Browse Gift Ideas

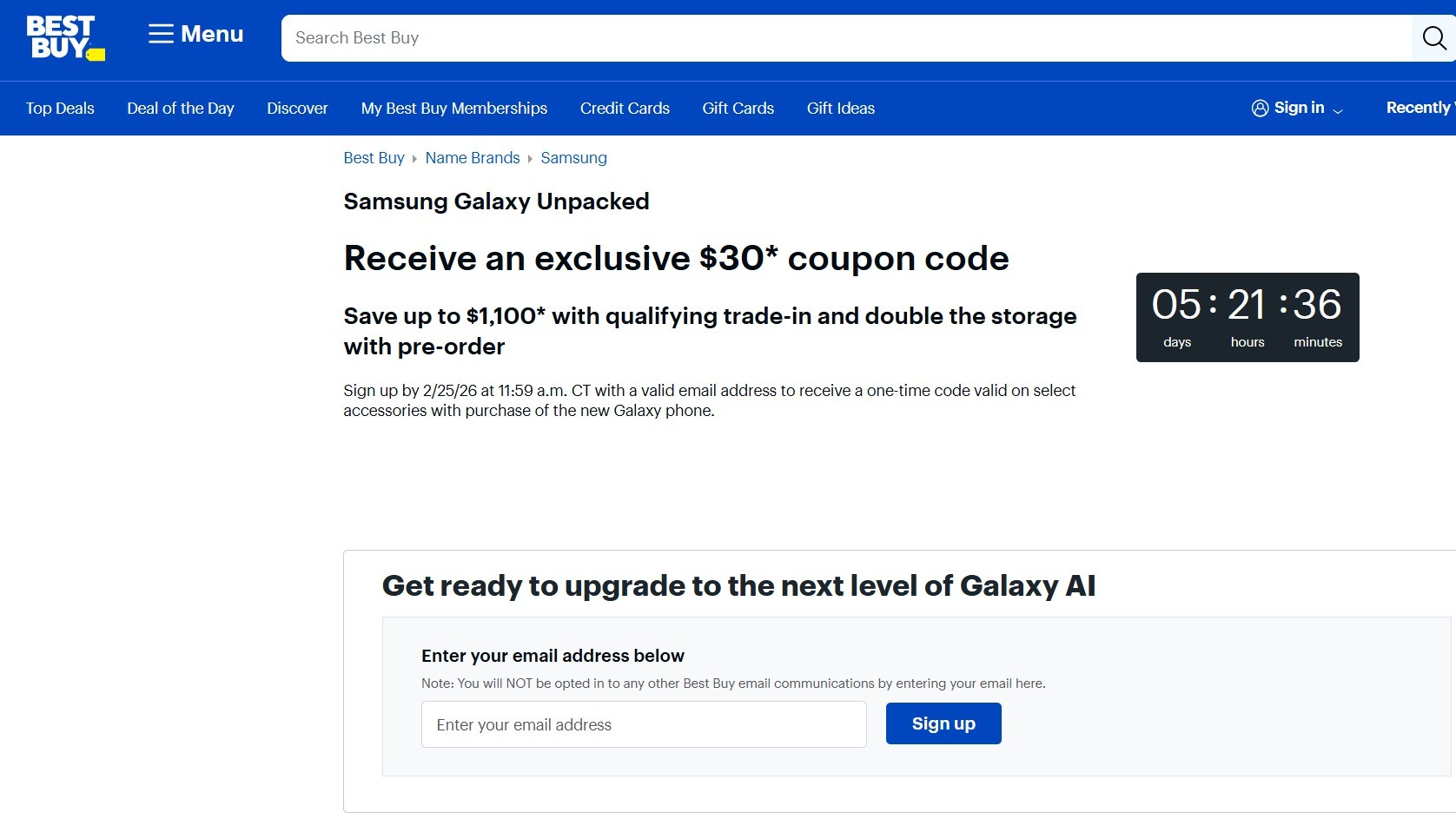click(x=840, y=108)
